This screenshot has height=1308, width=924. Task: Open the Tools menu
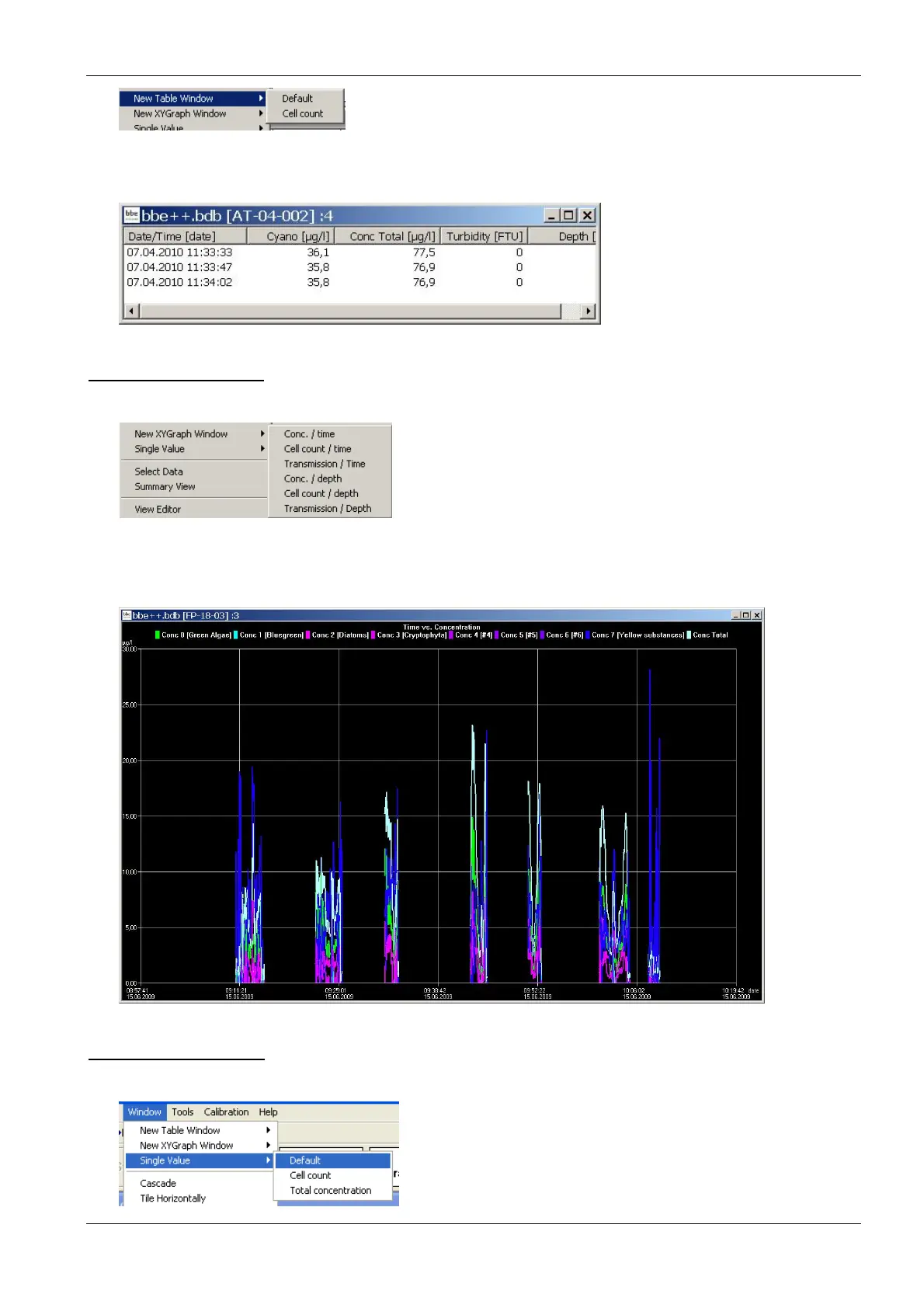click(x=182, y=1112)
